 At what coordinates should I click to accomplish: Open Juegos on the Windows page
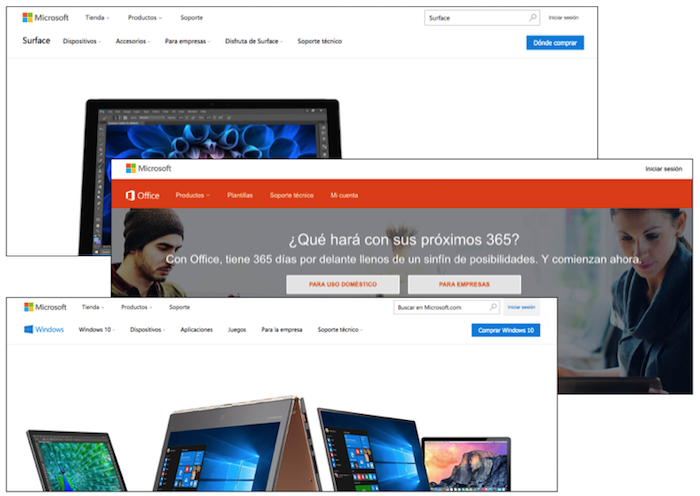[237, 329]
